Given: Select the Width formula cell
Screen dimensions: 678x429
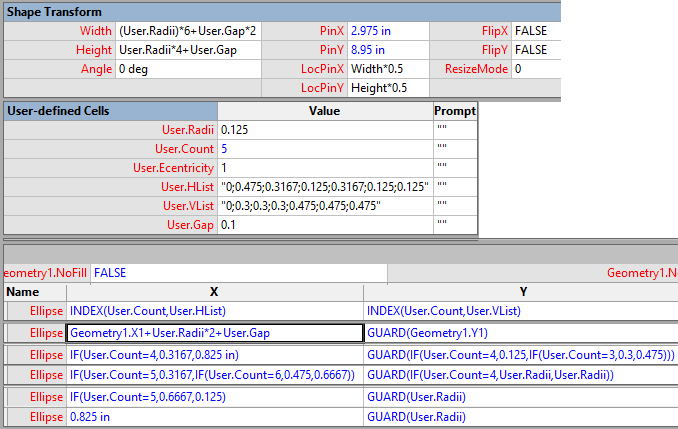Looking at the screenshot, I should coord(188,31).
